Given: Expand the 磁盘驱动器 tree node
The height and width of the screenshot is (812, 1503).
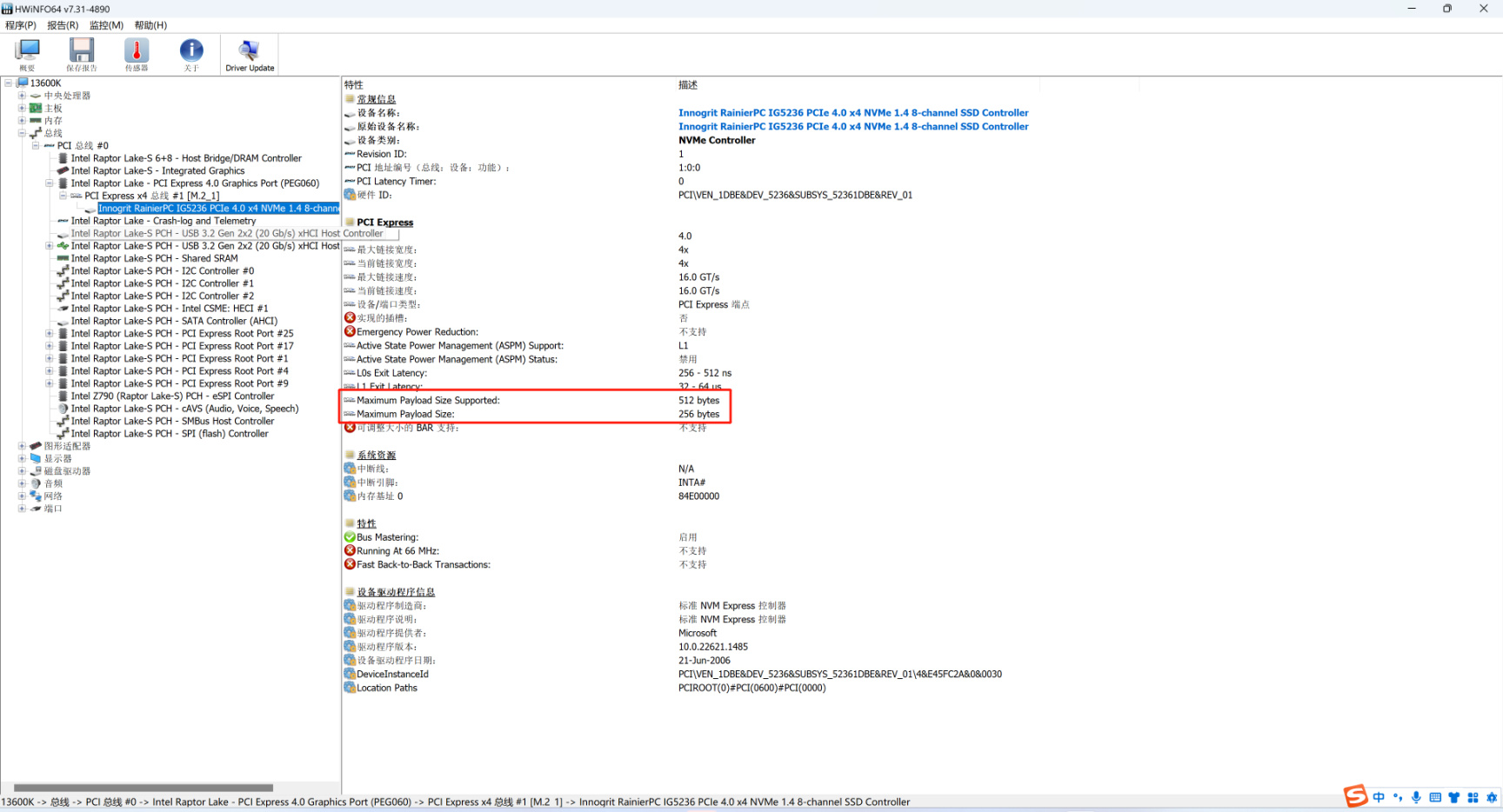Looking at the screenshot, I should click(x=22, y=471).
